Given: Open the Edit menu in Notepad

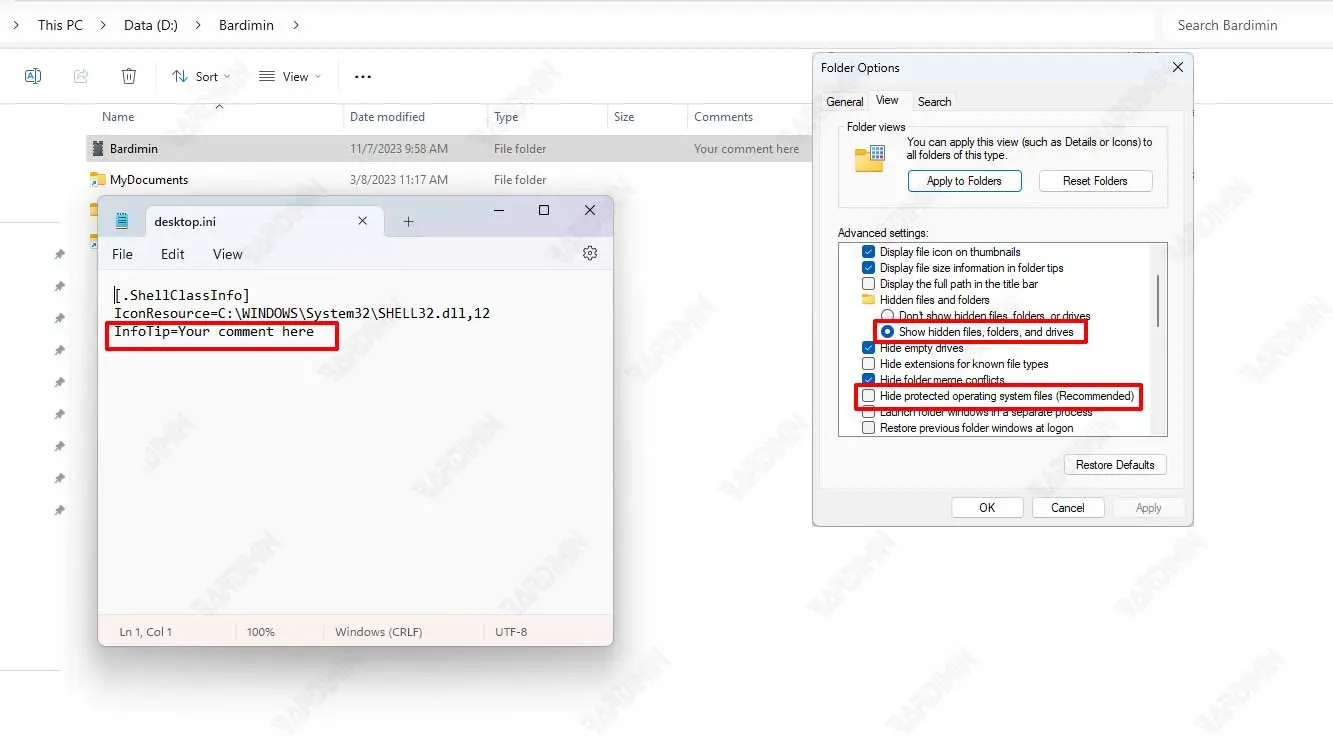Looking at the screenshot, I should click(x=173, y=254).
